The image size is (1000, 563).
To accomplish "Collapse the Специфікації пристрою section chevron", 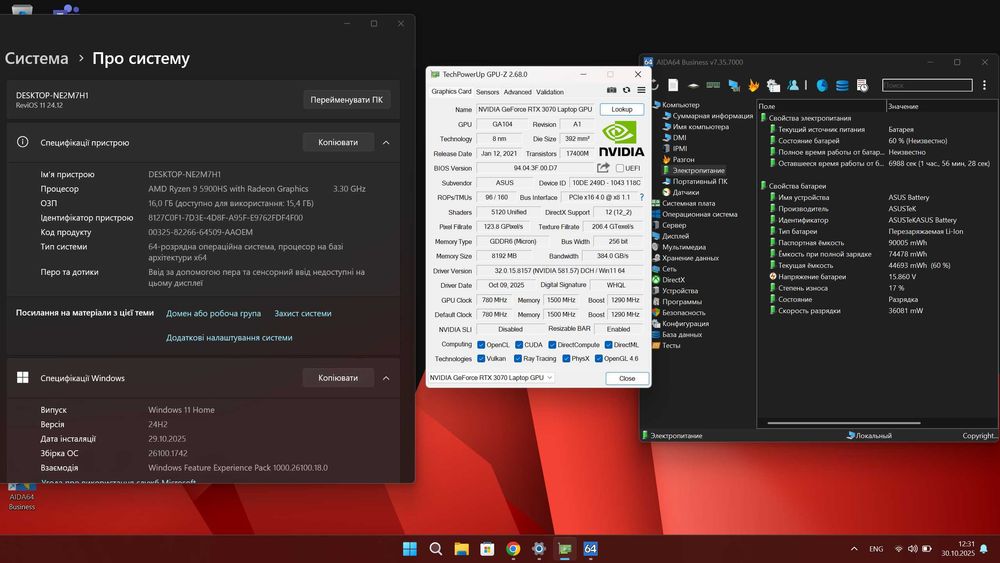I will point(386,142).
